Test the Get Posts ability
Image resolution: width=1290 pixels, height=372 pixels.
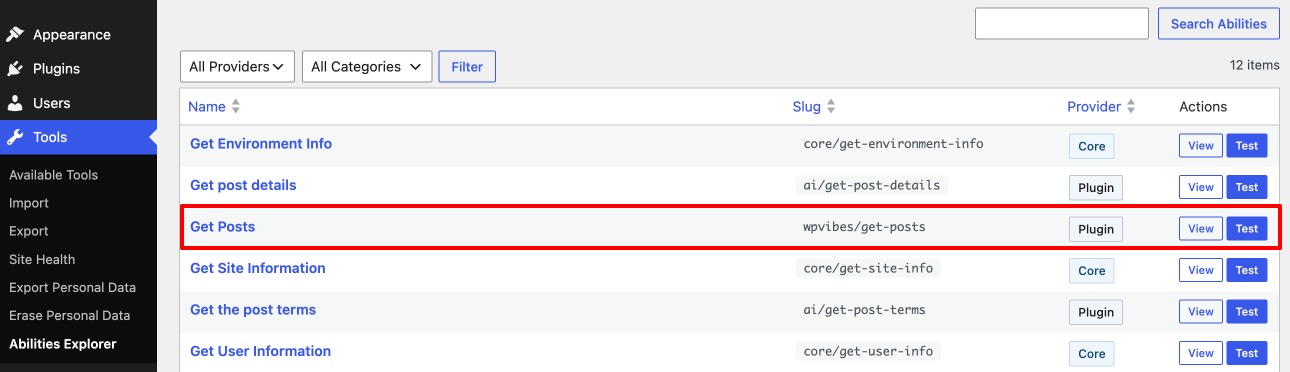[x=1247, y=229]
